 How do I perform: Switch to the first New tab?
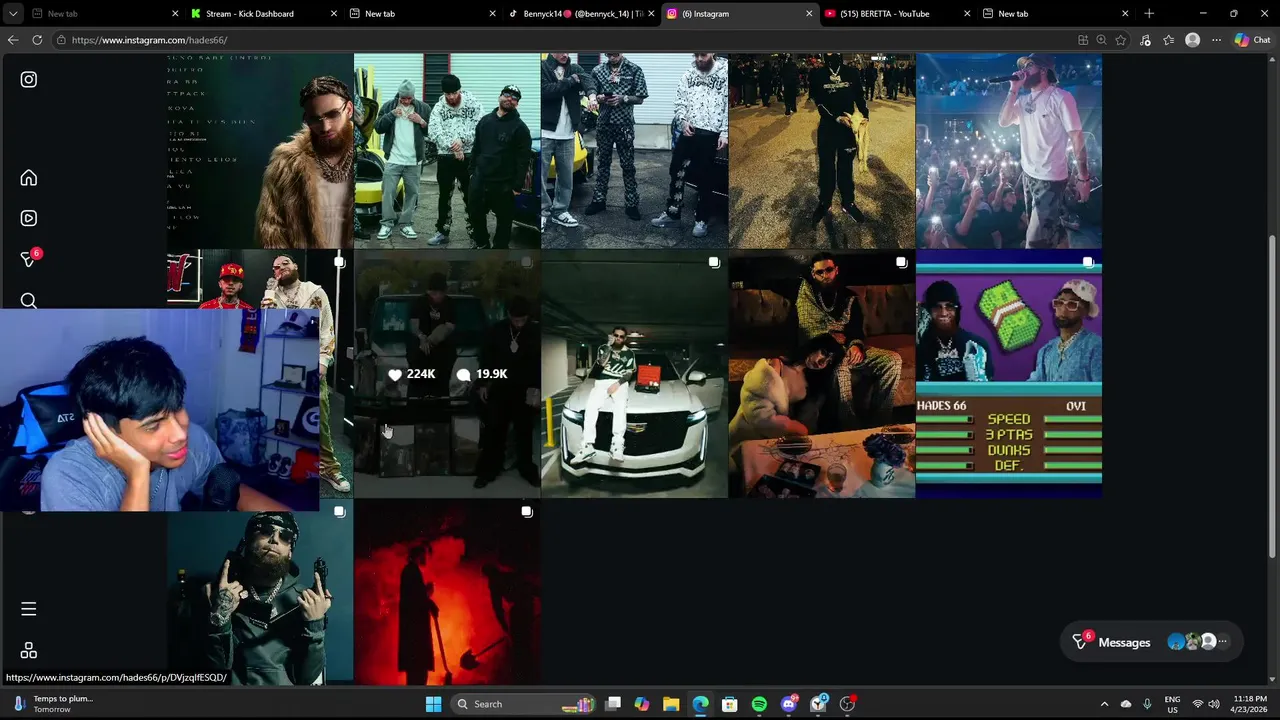[x=105, y=14]
